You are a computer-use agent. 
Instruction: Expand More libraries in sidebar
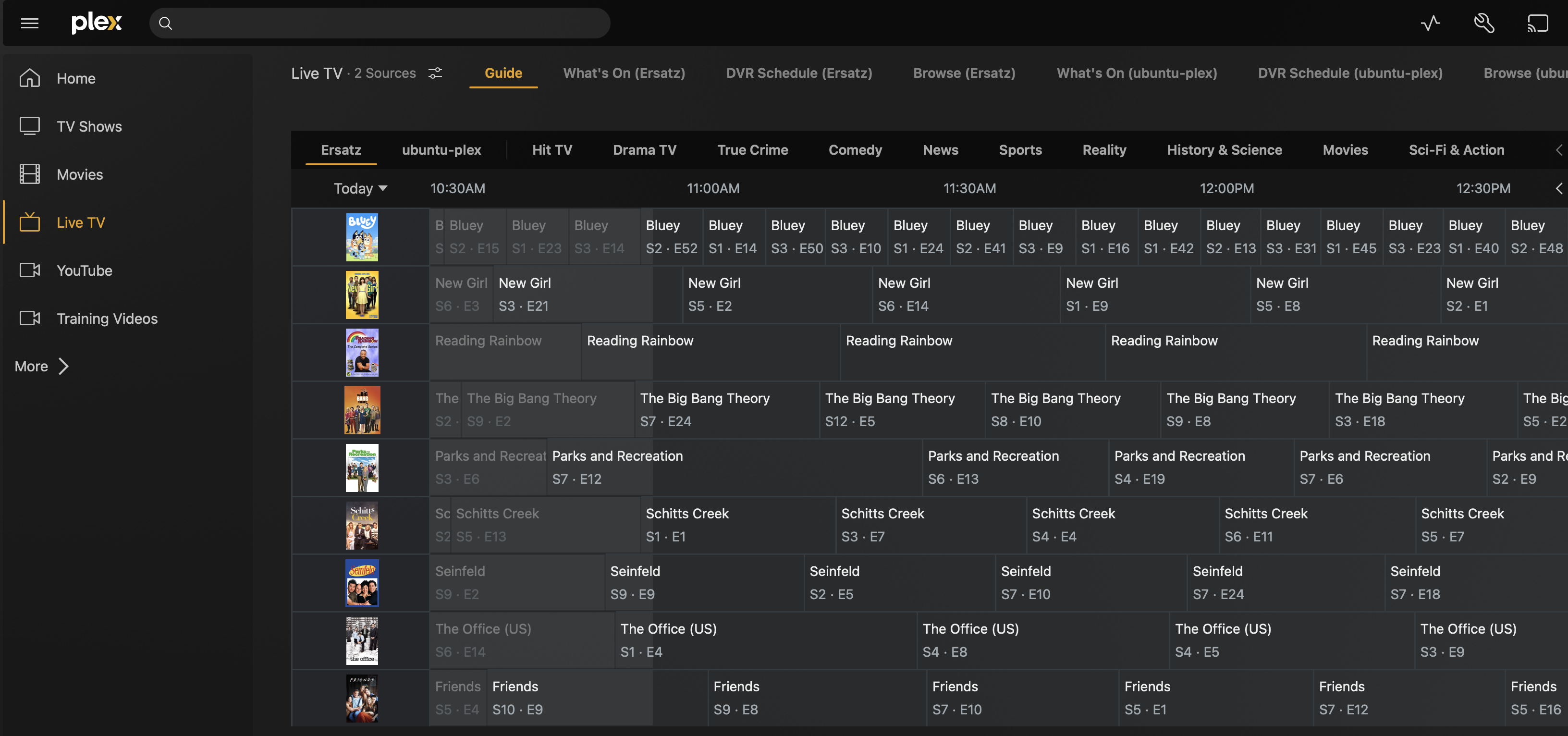coord(41,367)
